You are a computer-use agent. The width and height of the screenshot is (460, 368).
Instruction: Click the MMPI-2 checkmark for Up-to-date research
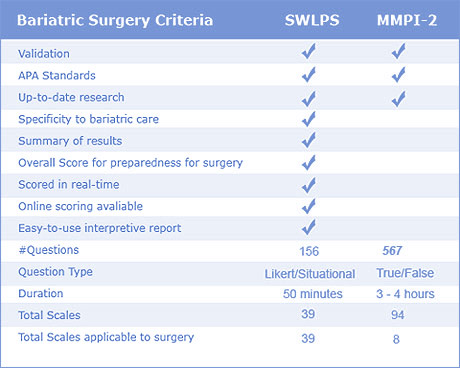[399, 99]
